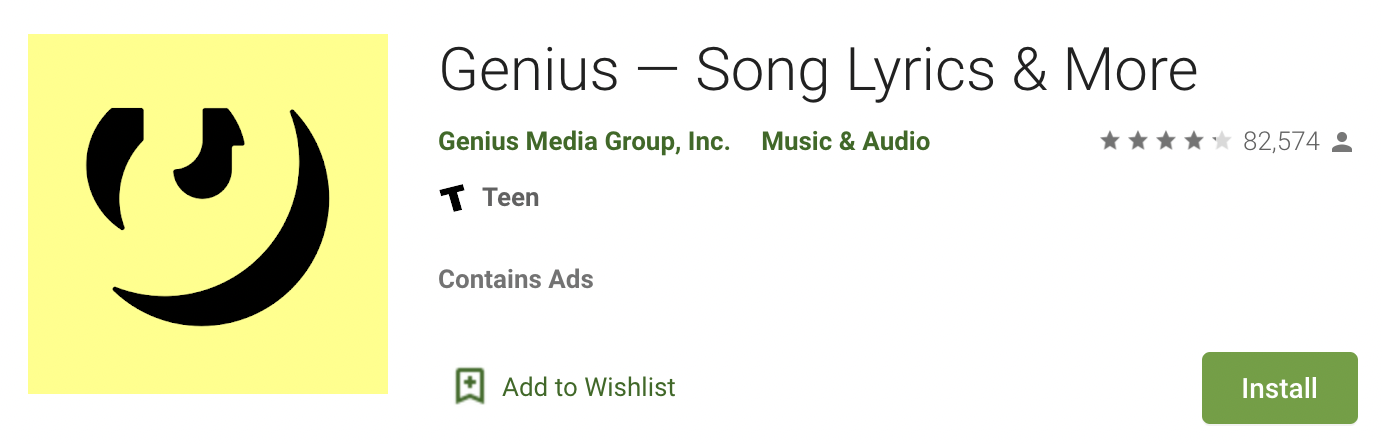Open the Music & Audio category
Viewport: 1382px width, 444px height.
coord(846,142)
